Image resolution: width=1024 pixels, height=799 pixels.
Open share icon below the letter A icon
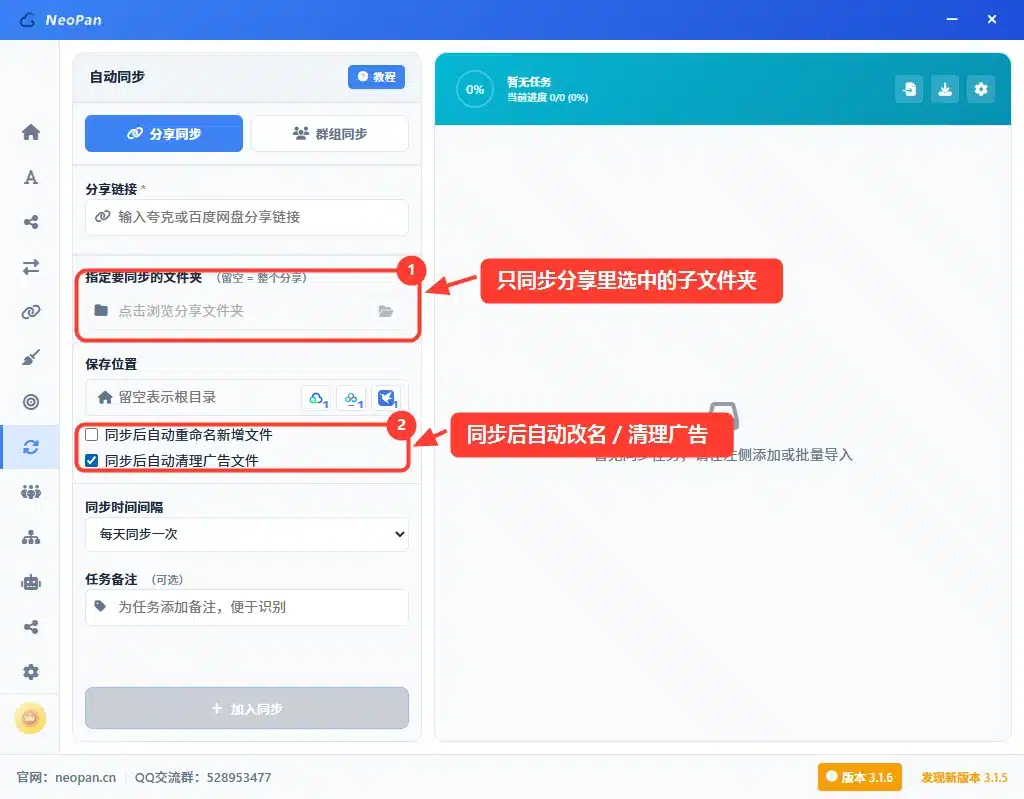pos(31,222)
